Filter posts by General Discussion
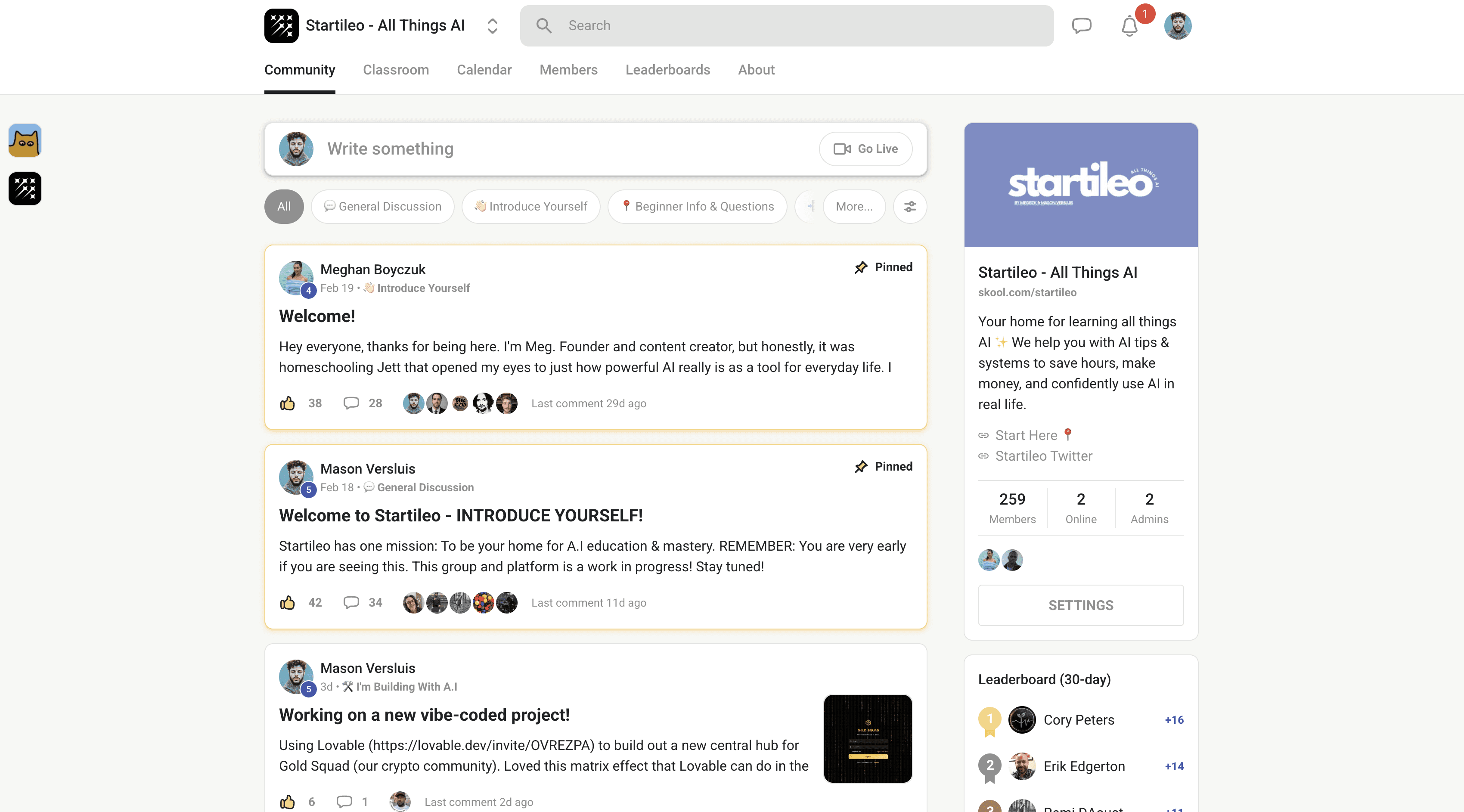The width and height of the screenshot is (1464, 812). (x=382, y=207)
